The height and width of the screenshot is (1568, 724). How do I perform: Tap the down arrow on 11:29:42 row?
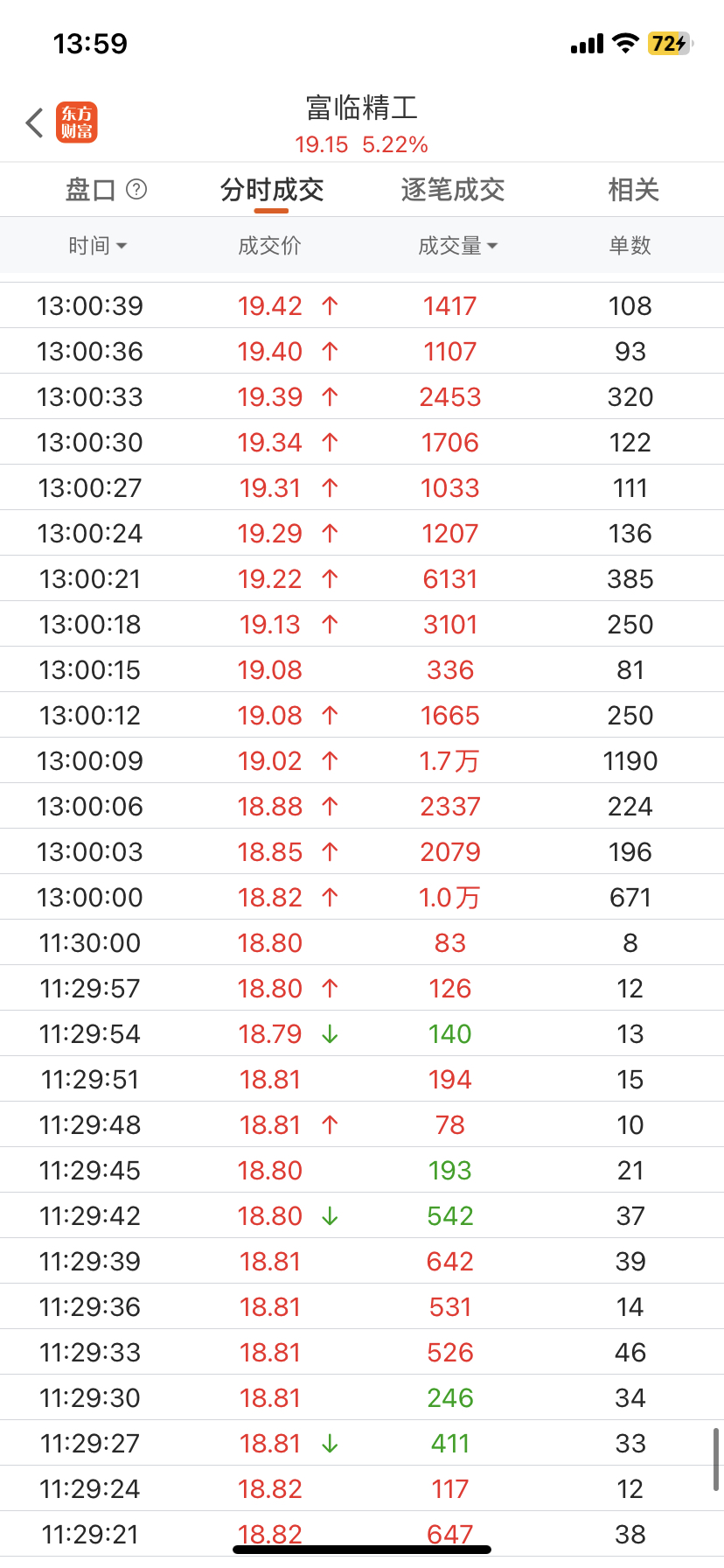point(330,1216)
